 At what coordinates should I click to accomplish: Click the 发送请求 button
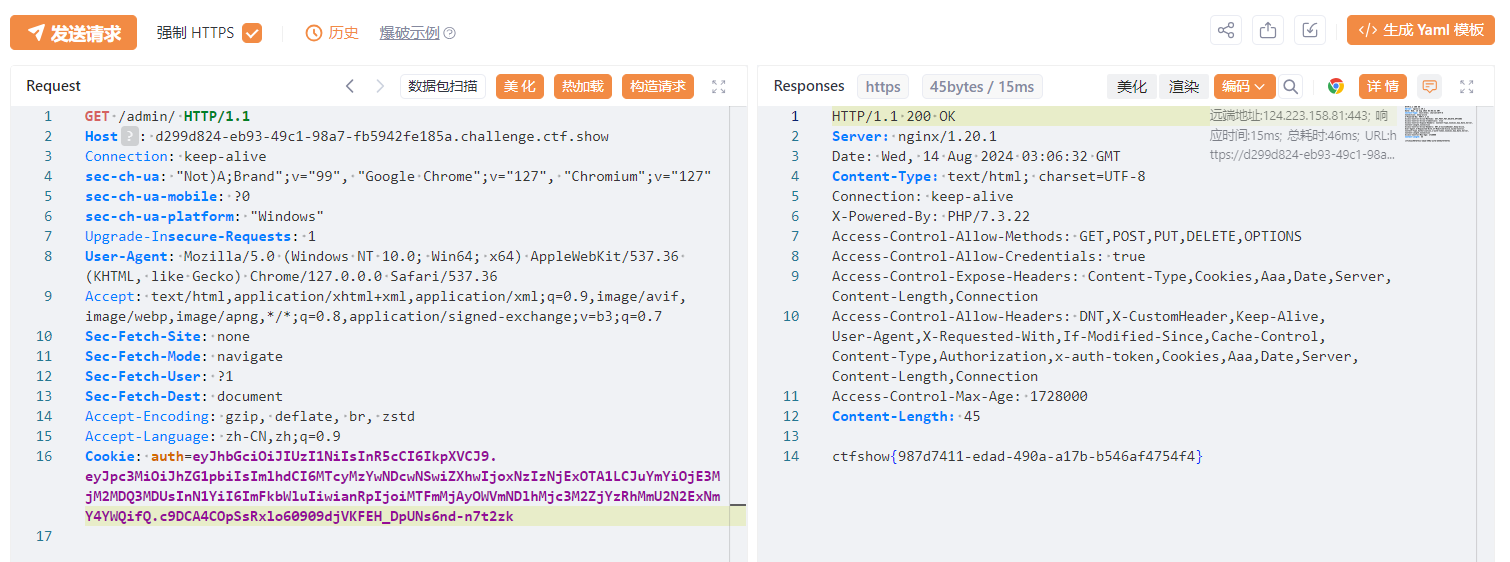click(73, 33)
